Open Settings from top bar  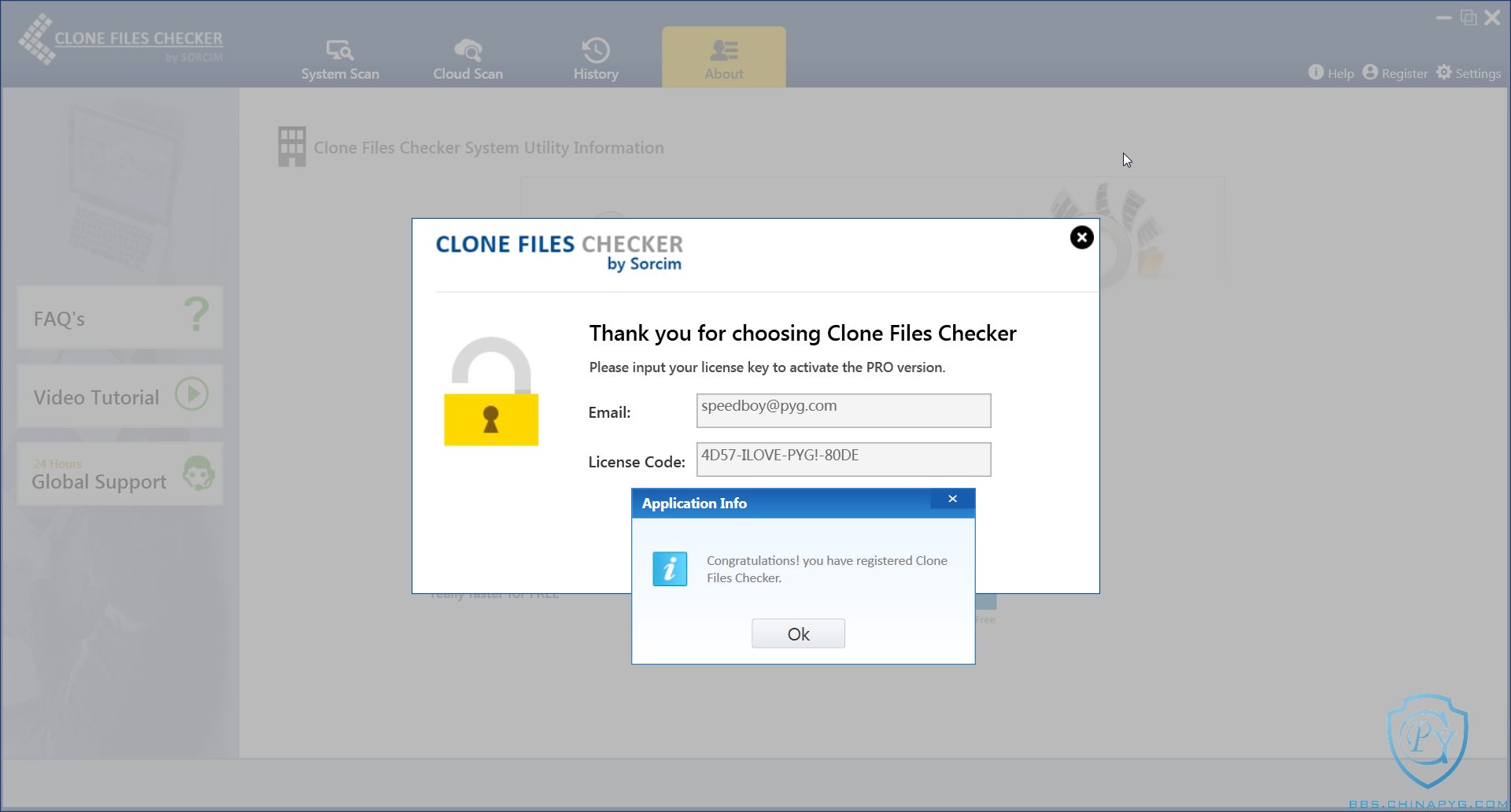tap(1469, 72)
